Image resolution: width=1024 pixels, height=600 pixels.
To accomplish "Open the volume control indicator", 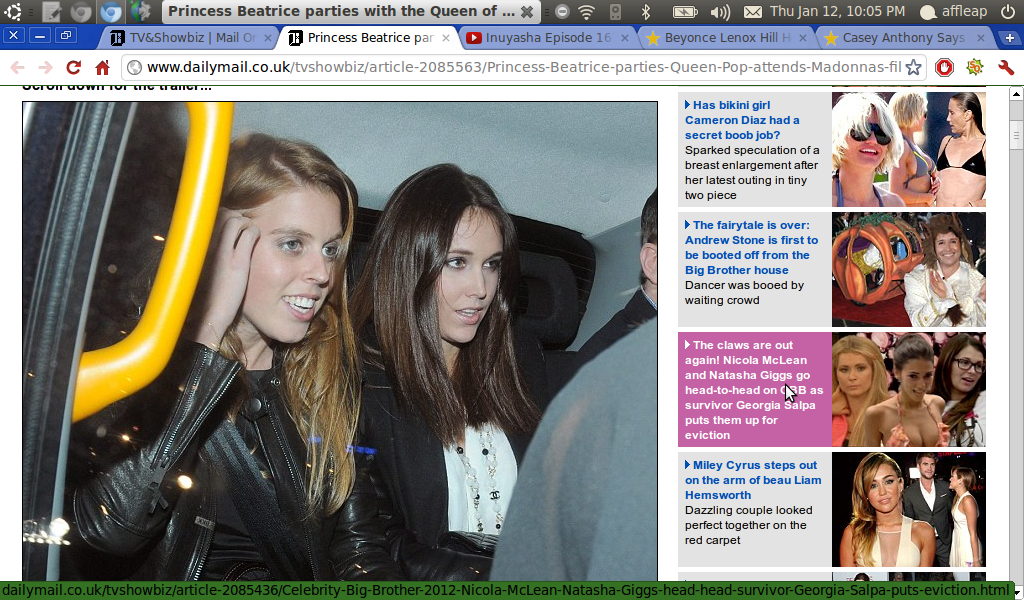I will pos(720,12).
